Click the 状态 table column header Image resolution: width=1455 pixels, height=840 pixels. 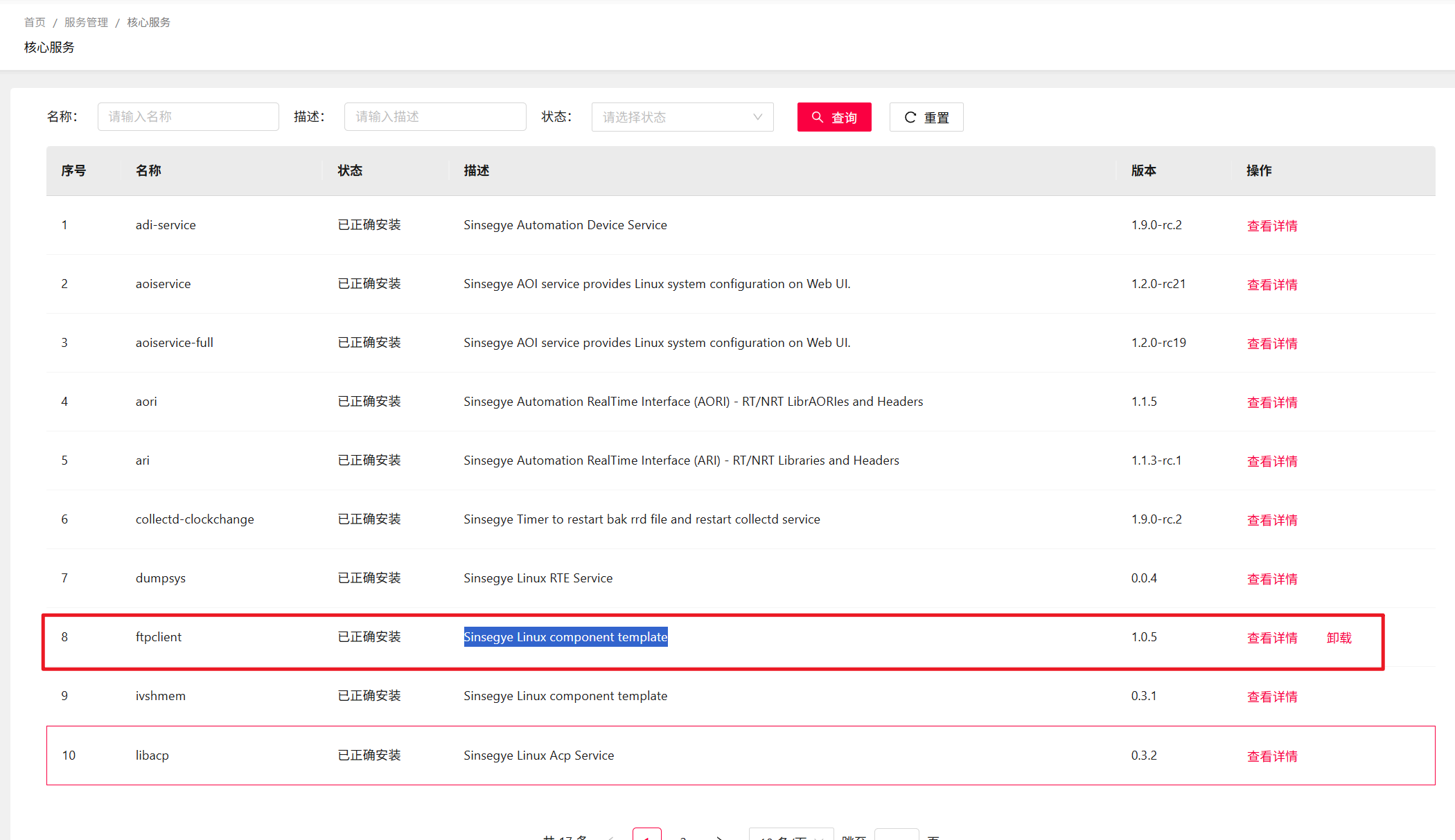pyautogui.click(x=350, y=170)
